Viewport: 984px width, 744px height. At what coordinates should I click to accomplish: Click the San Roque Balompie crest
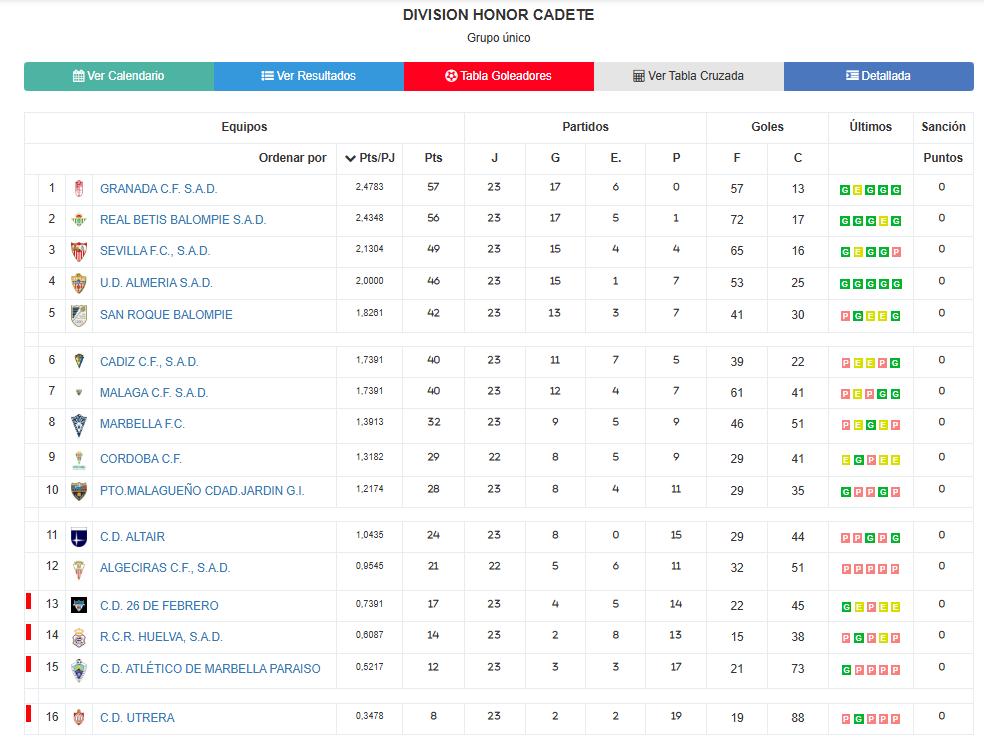point(78,316)
